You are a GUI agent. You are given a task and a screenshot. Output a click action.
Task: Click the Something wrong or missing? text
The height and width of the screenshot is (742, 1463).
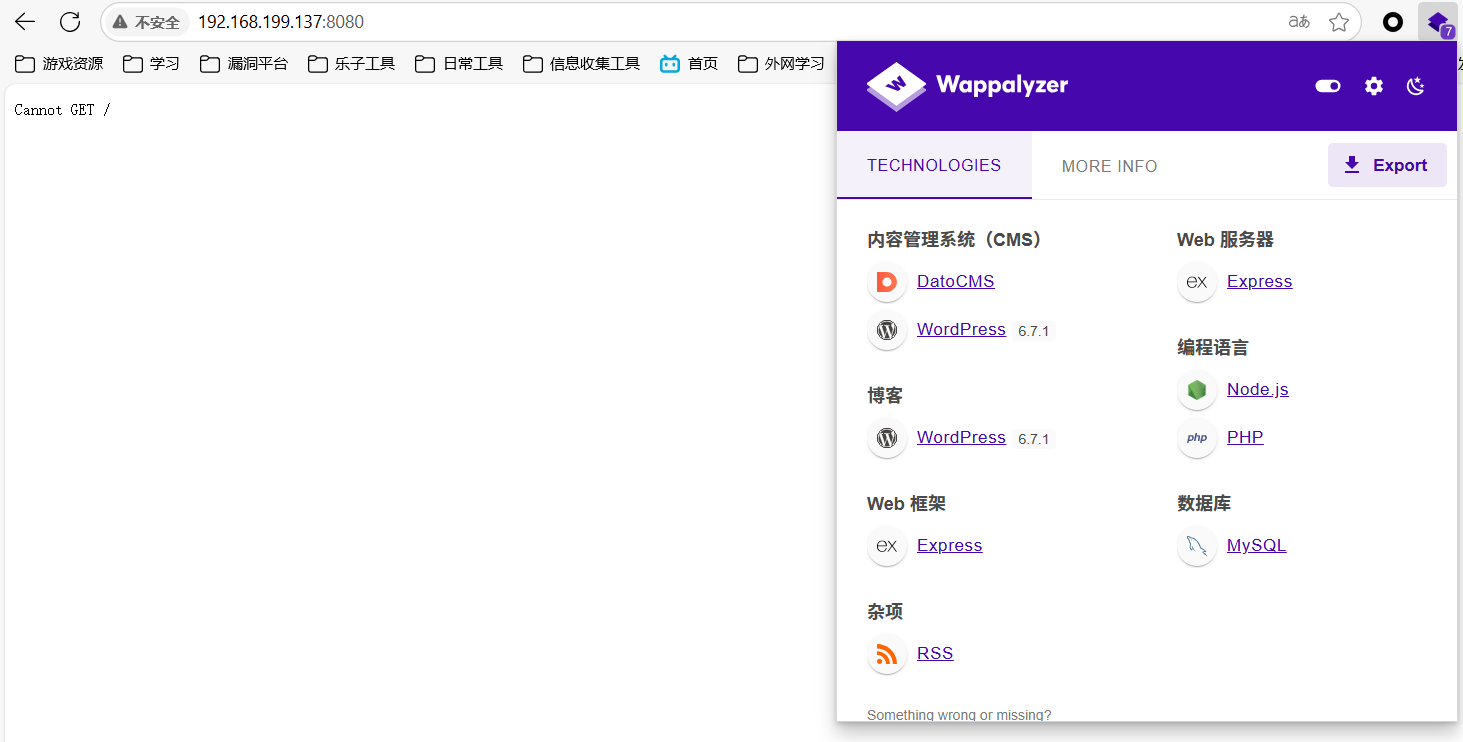[959, 715]
